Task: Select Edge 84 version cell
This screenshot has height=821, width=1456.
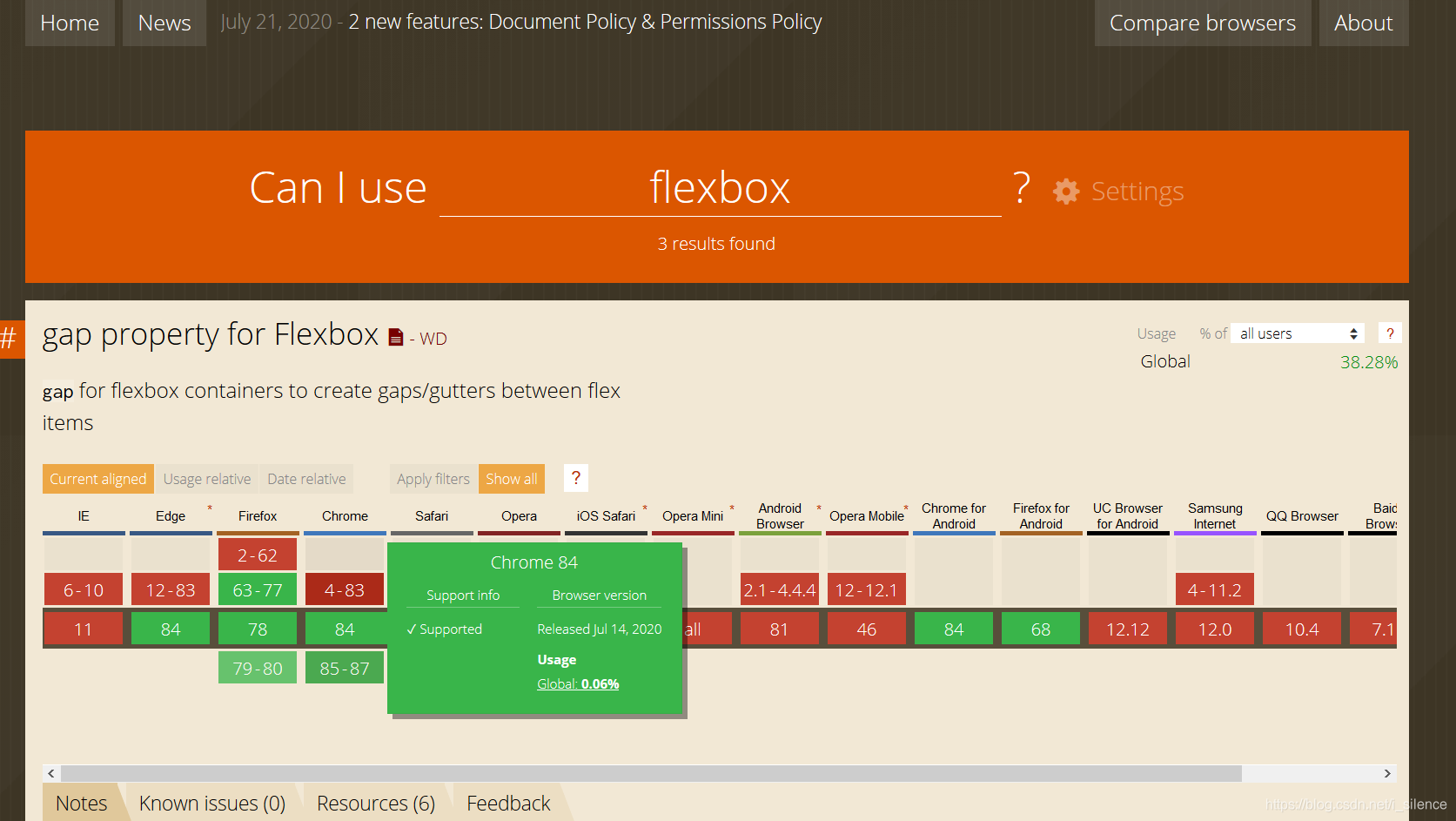Action: tap(171, 629)
